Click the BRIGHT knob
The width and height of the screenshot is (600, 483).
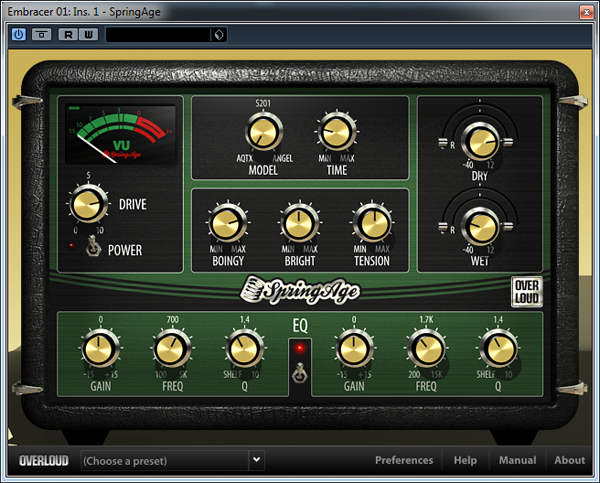point(300,222)
